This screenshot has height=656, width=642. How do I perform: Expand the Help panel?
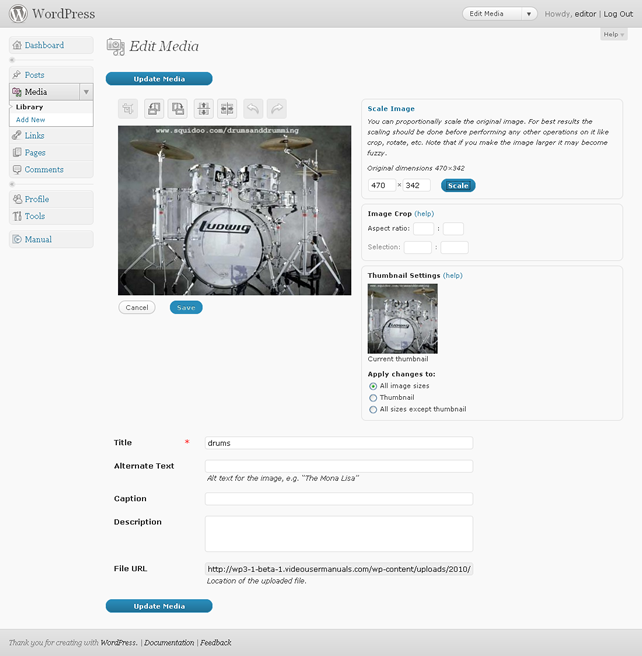pos(614,34)
